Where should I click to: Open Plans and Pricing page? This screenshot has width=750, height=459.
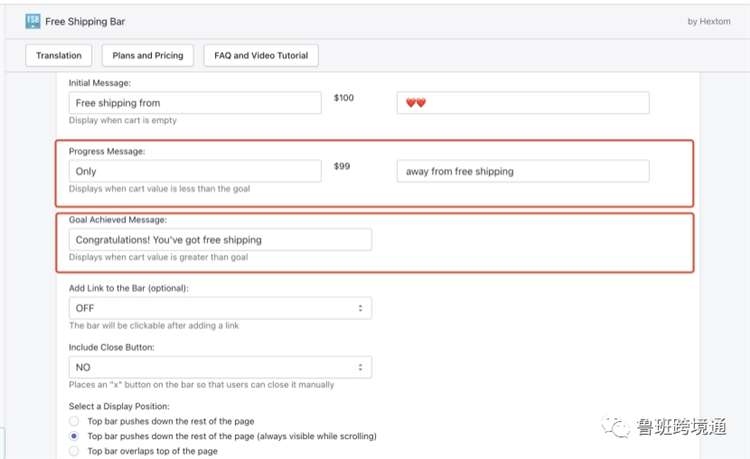148,55
